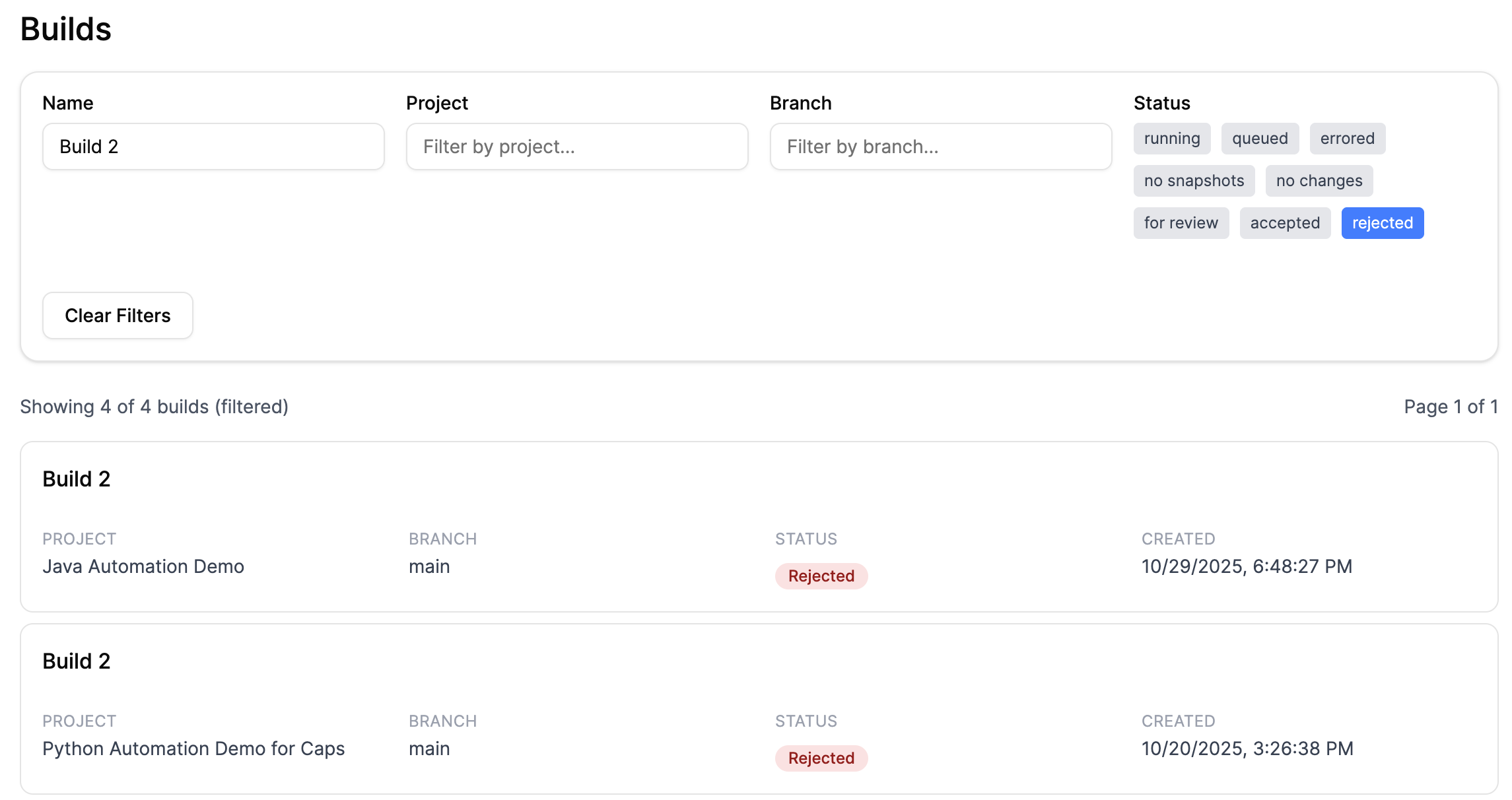Enable the no snapshots status filter
This screenshot has height=800, width=1512.
(1193, 181)
